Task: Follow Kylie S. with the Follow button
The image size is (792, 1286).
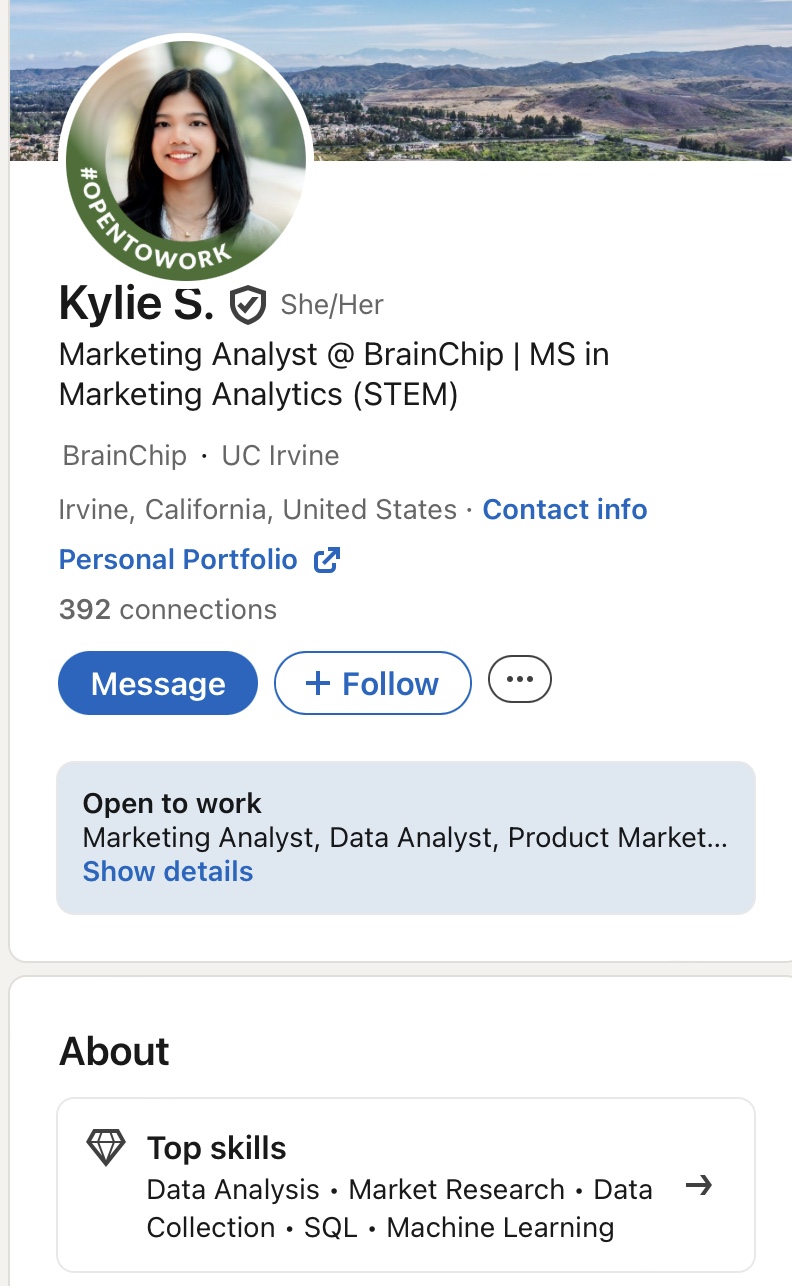Action: pos(372,684)
